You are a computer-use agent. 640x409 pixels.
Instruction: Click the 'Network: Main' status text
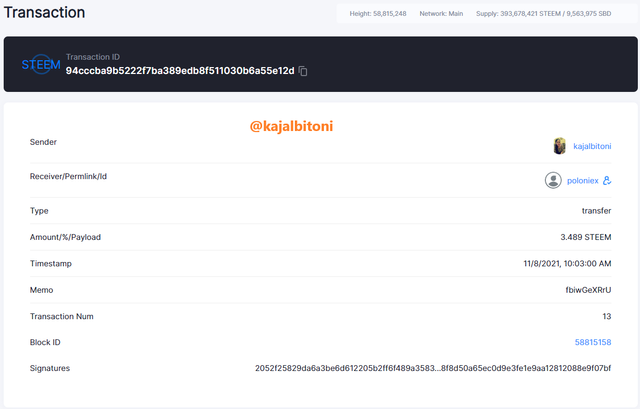[441, 13]
